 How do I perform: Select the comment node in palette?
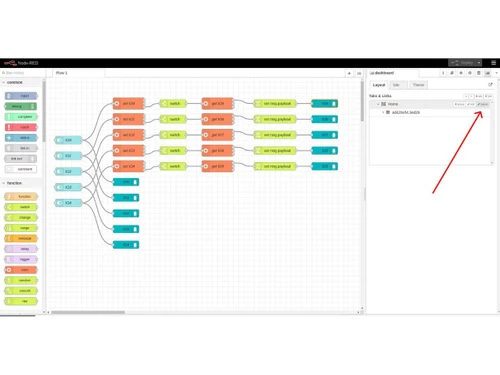pyautogui.click(x=21, y=169)
